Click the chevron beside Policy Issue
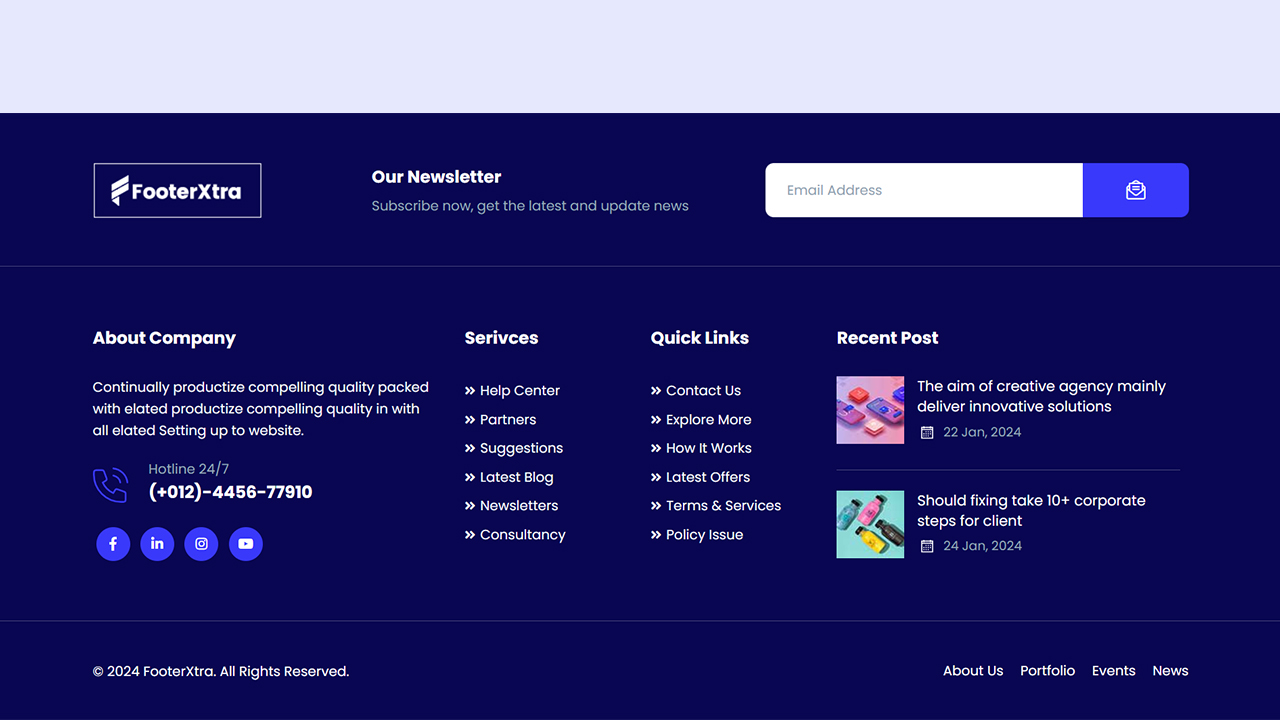 (x=656, y=535)
